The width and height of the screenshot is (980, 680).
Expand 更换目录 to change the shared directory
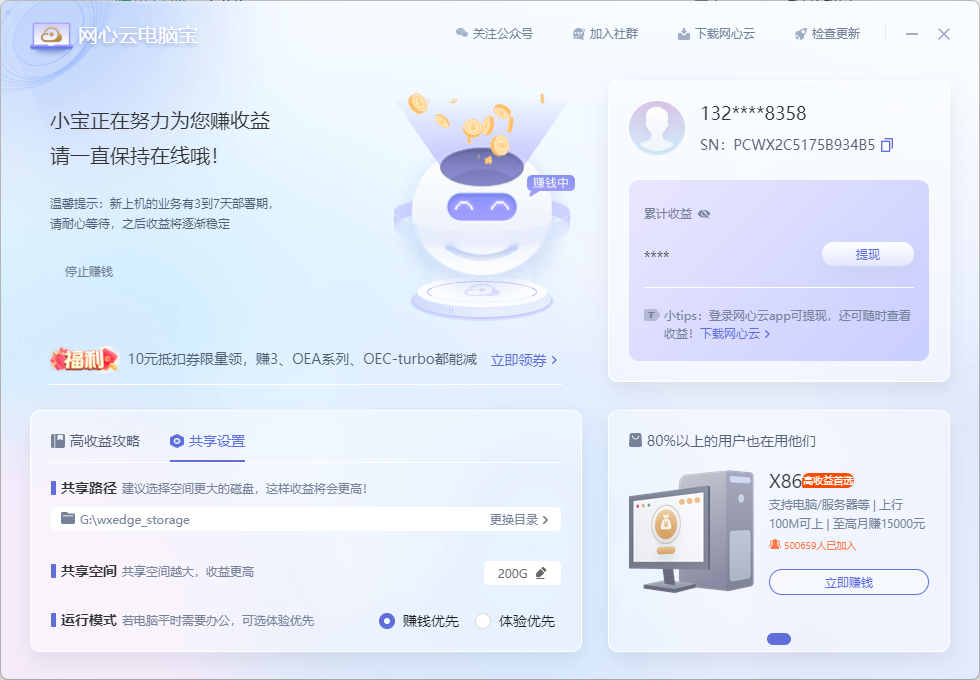click(x=519, y=520)
